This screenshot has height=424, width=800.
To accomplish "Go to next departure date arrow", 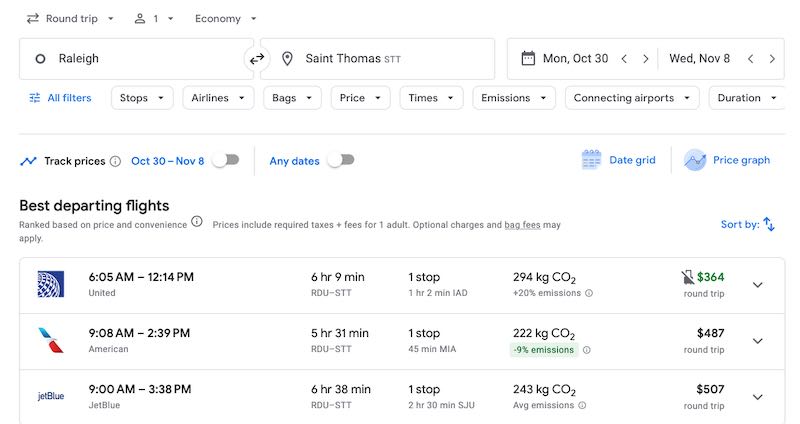I will pos(646,59).
